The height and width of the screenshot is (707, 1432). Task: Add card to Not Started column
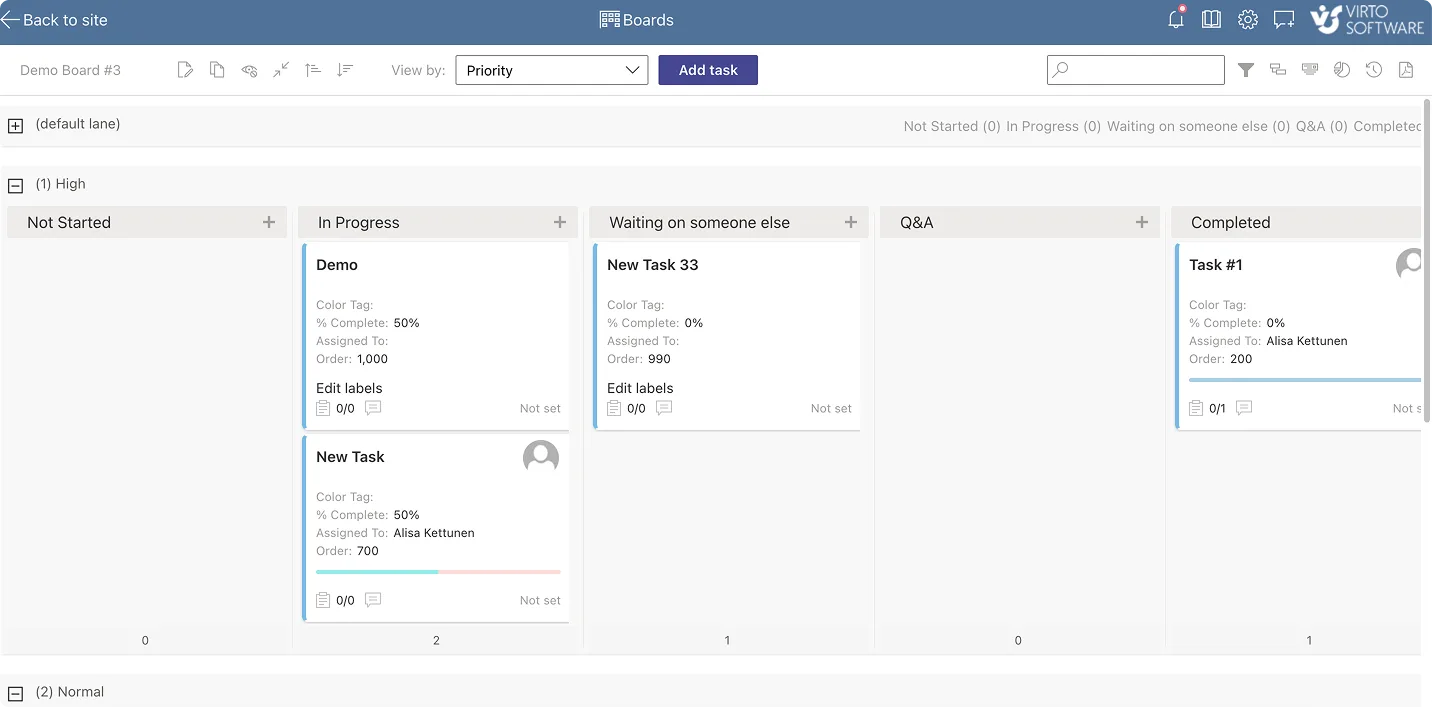269,222
